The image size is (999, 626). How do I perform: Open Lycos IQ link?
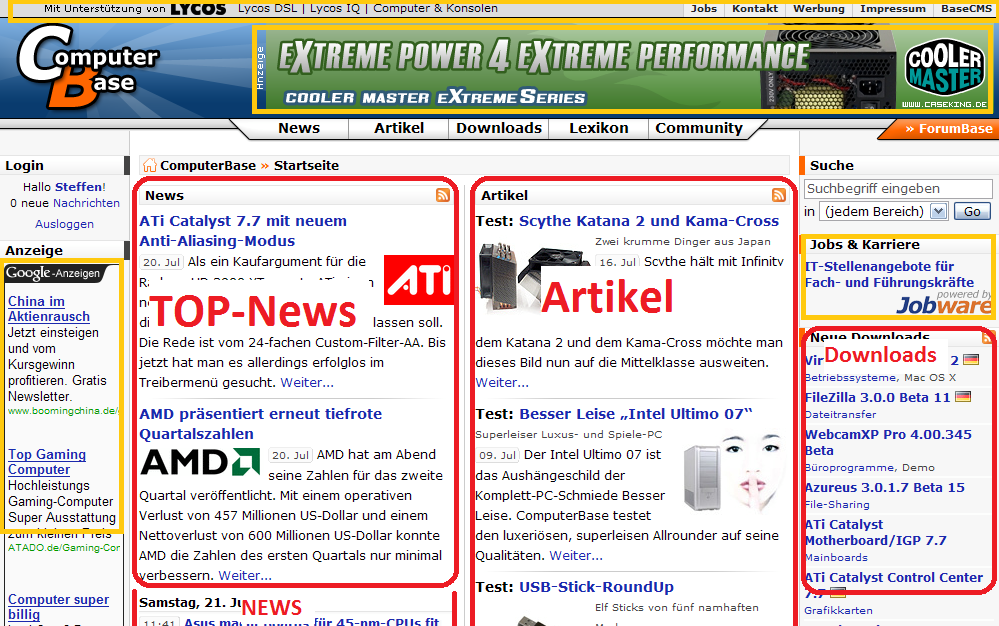tap(335, 8)
